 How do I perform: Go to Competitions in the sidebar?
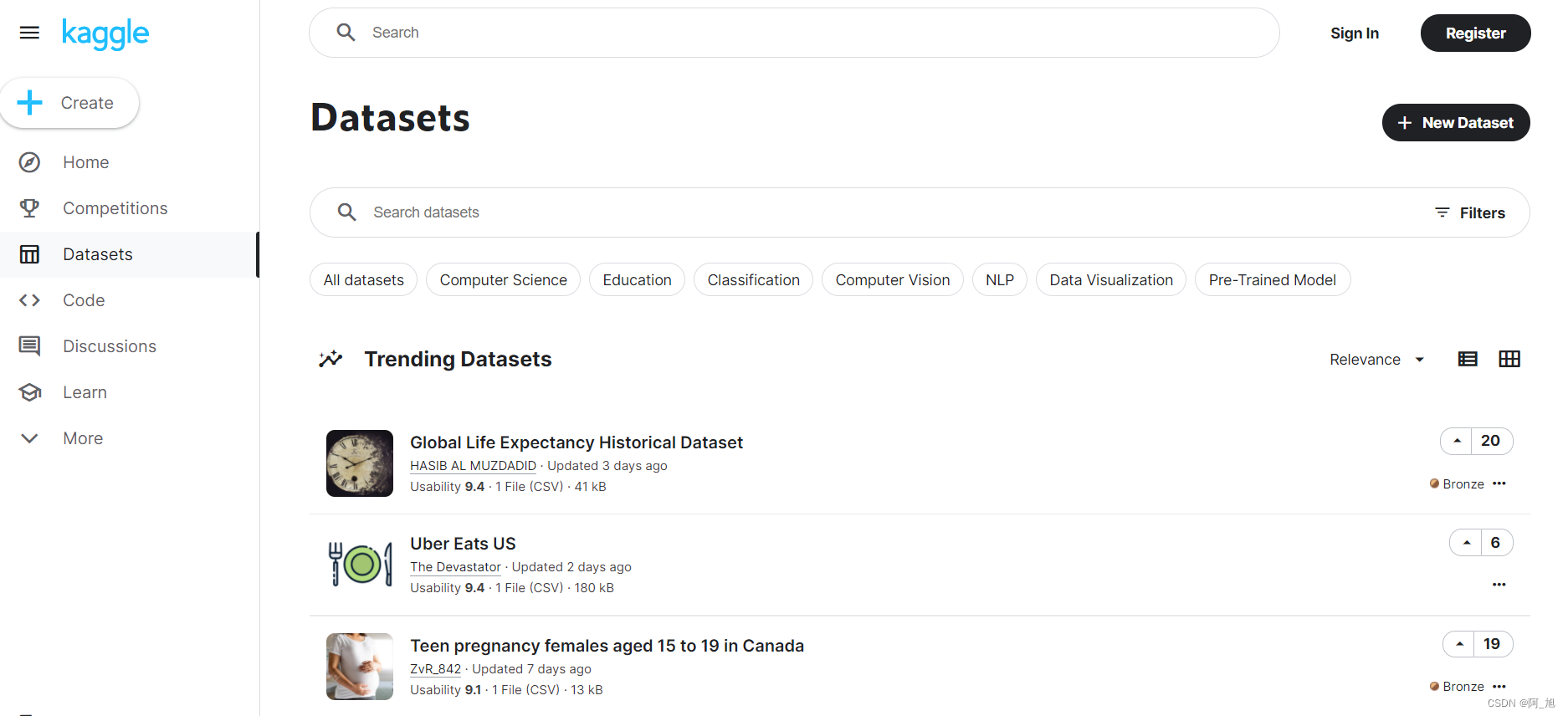pos(129,208)
